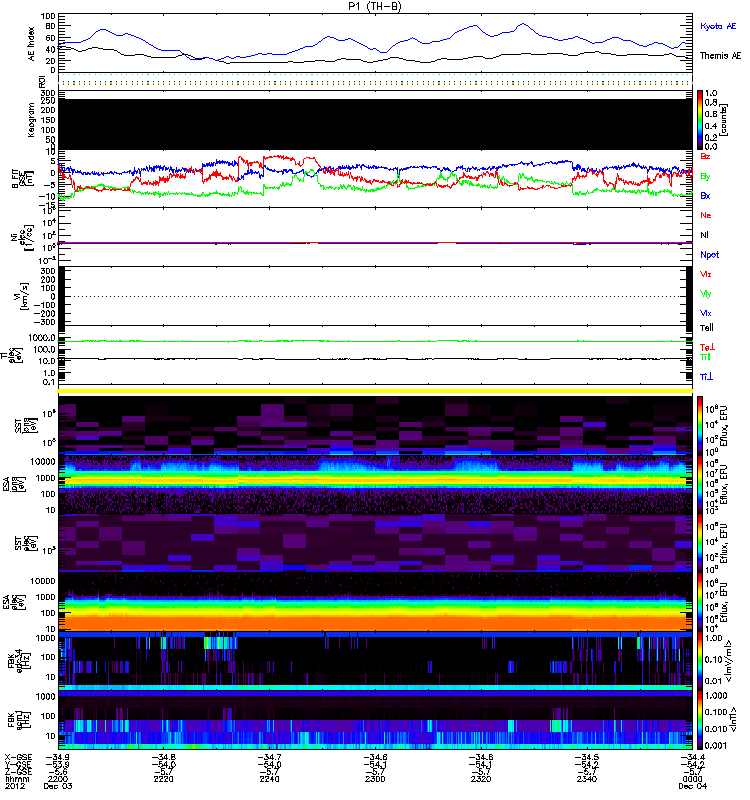This screenshot has height=800, width=750.
Task: Select the Themis AE legend label
Action: [x=720, y=56]
